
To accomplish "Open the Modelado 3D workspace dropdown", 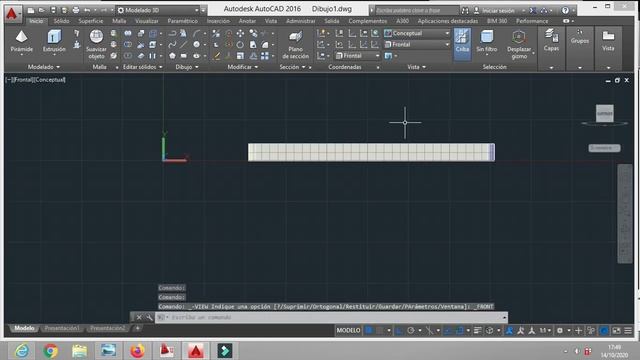I will 158,10.
